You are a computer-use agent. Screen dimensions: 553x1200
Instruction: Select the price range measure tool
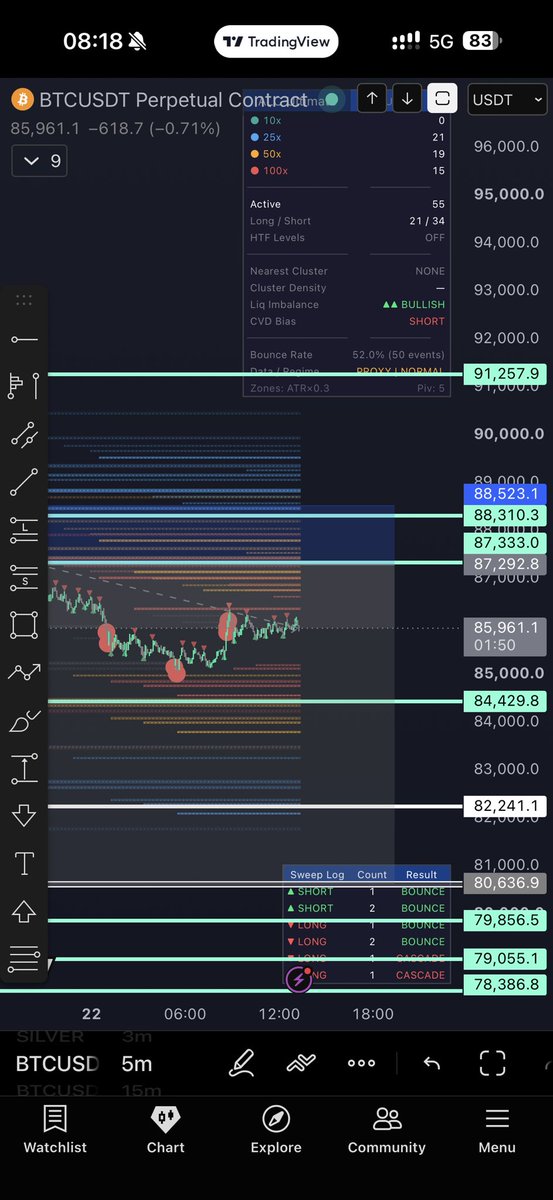tap(24, 768)
